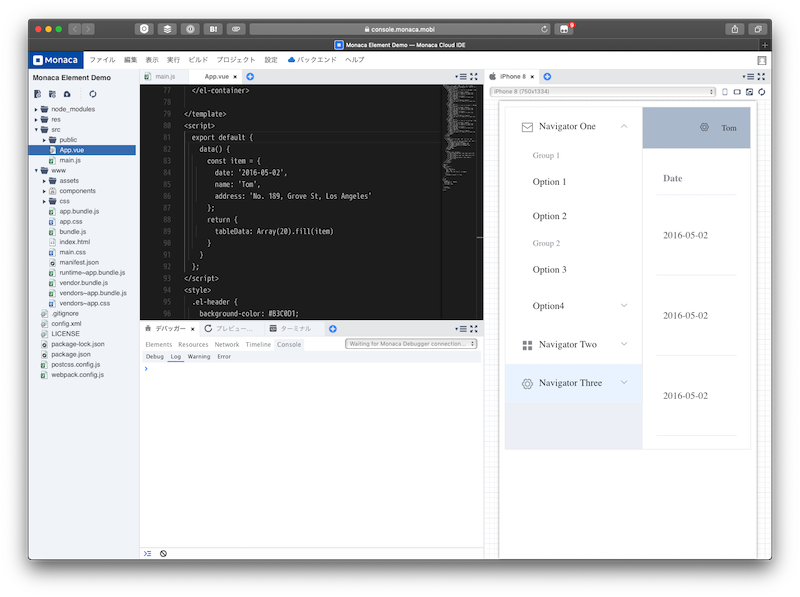The image size is (800, 597).
Task: Select Option 3 in the preview menu
Action: click(549, 269)
